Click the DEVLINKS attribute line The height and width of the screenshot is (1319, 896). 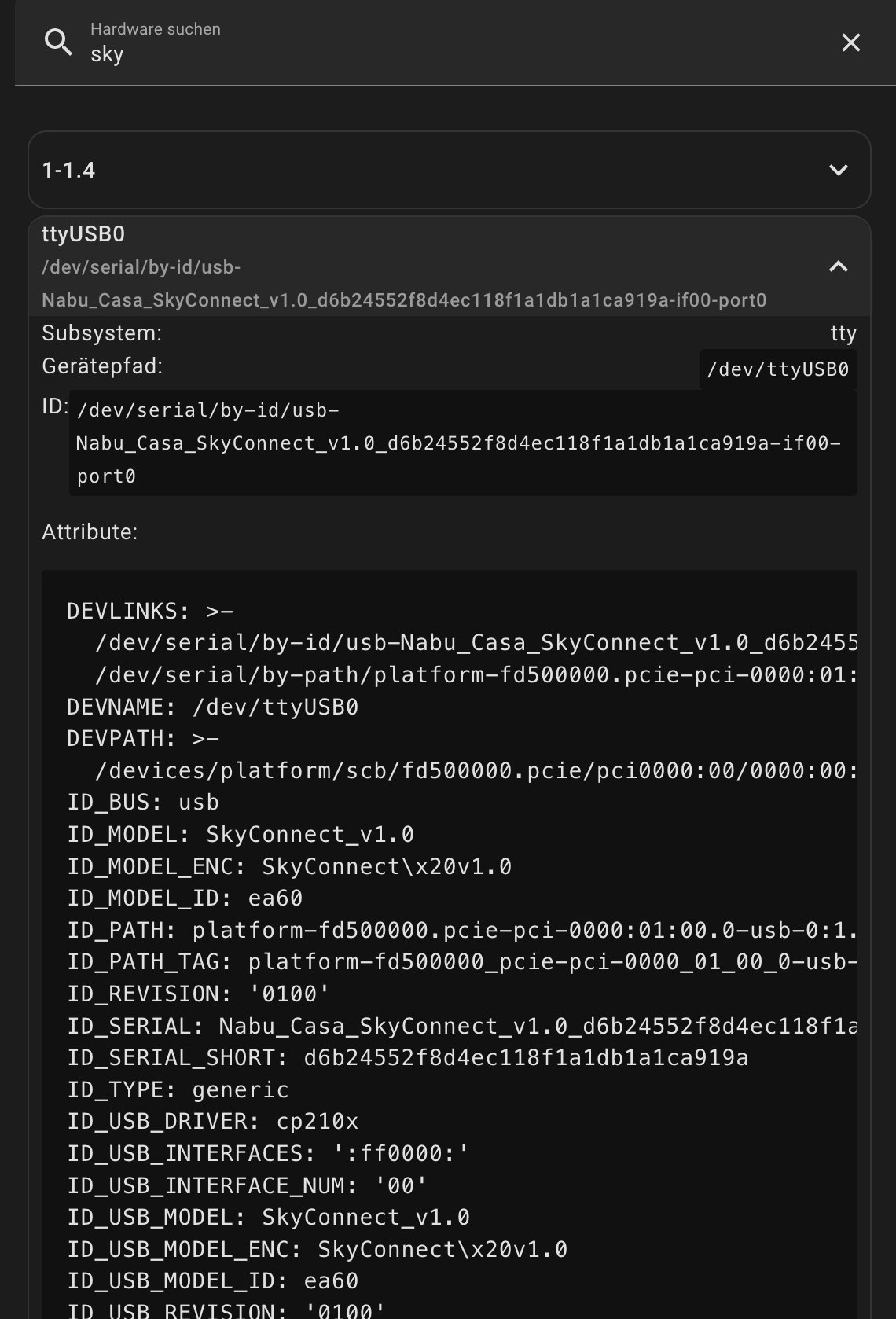click(x=150, y=611)
